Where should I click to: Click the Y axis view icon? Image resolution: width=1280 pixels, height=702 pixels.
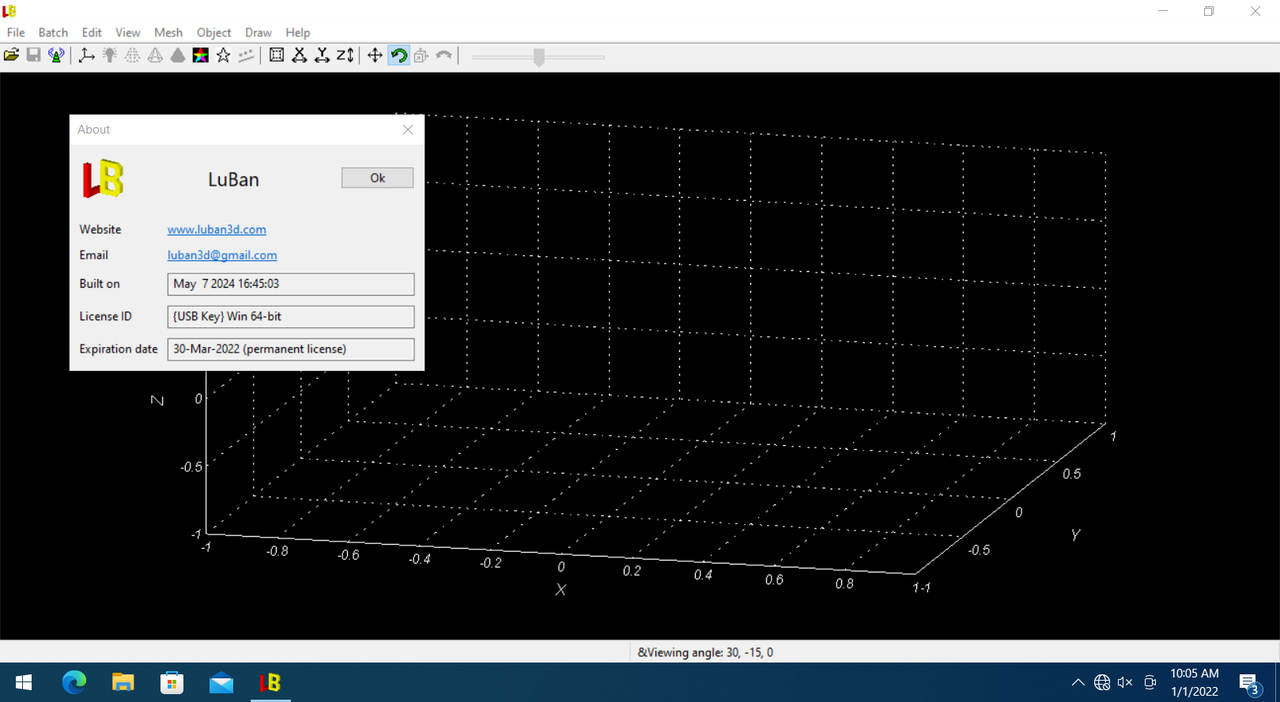322,56
